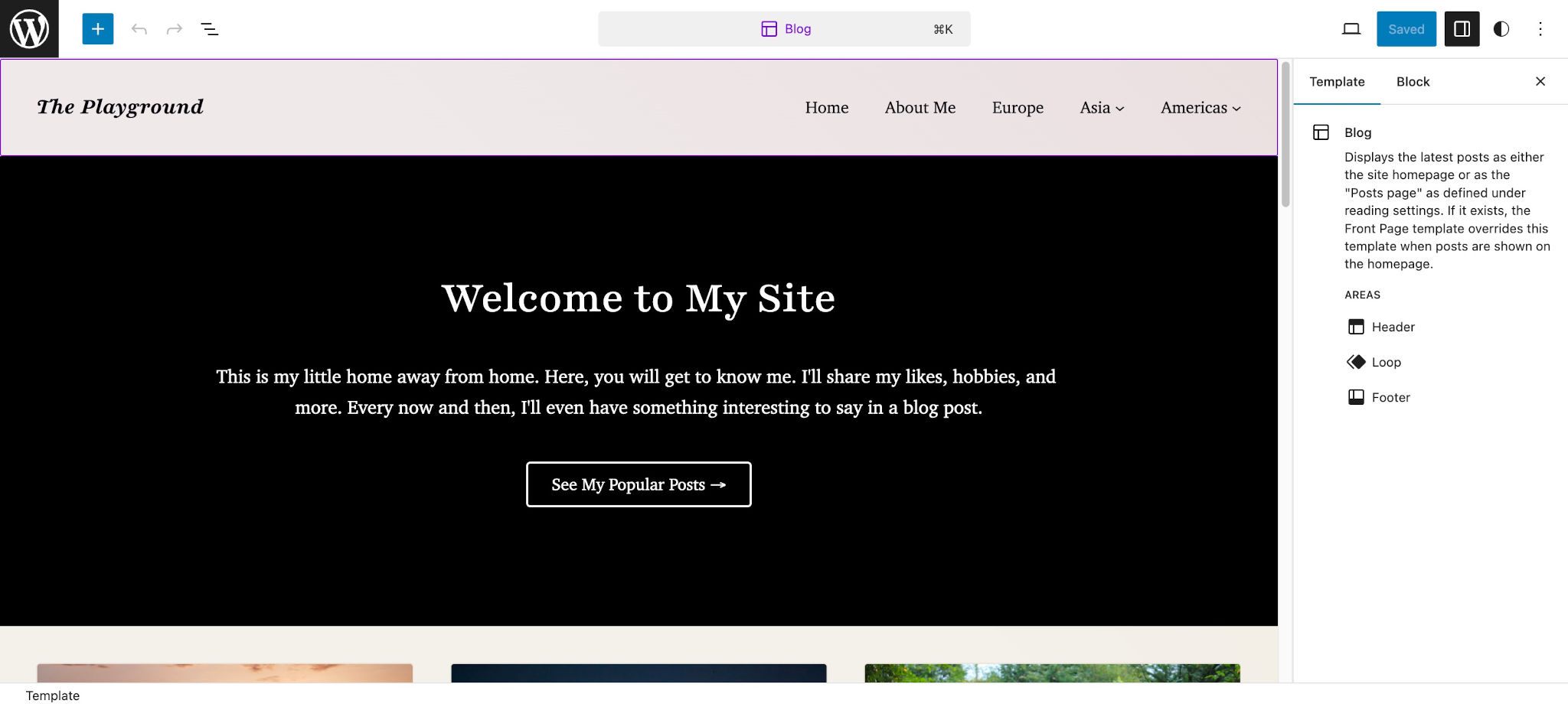Image resolution: width=1568 pixels, height=707 pixels.
Task: Close the Template settings panel
Action: click(1540, 82)
